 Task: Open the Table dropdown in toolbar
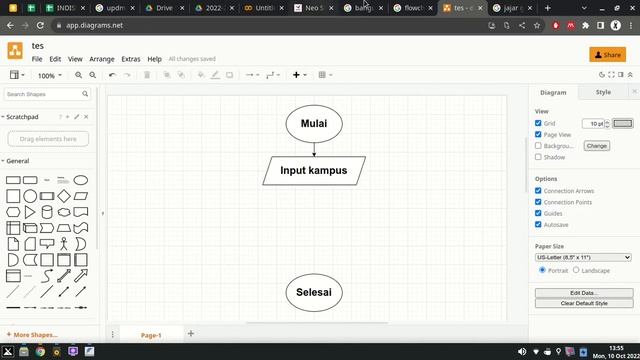click(x=325, y=75)
